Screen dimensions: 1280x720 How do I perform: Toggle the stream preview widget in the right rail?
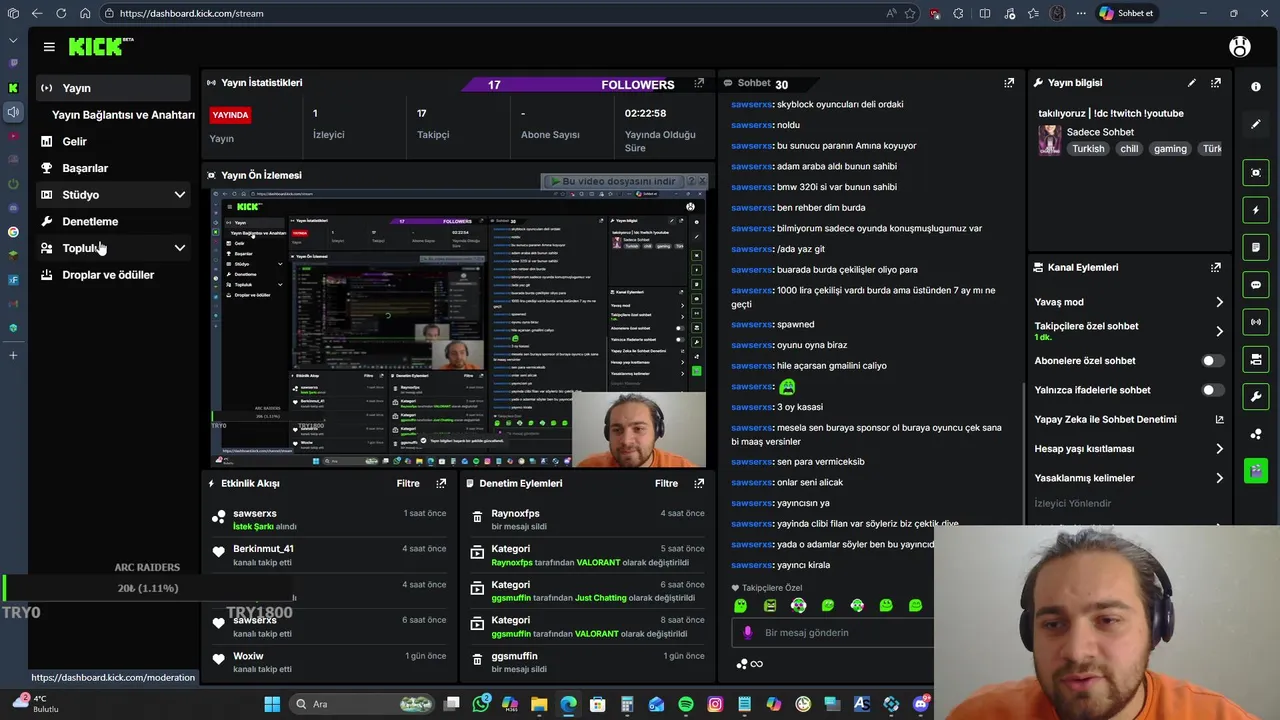[x=1256, y=173]
